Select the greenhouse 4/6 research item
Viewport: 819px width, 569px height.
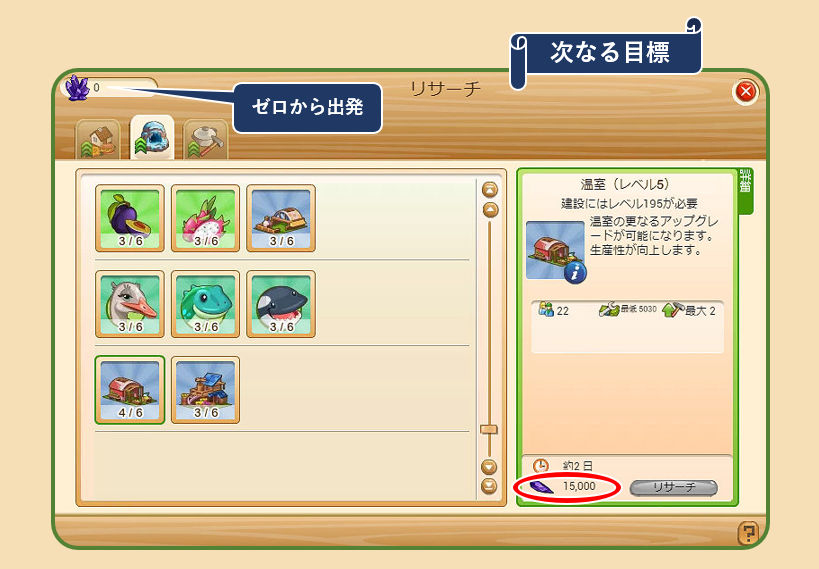click(x=130, y=390)
